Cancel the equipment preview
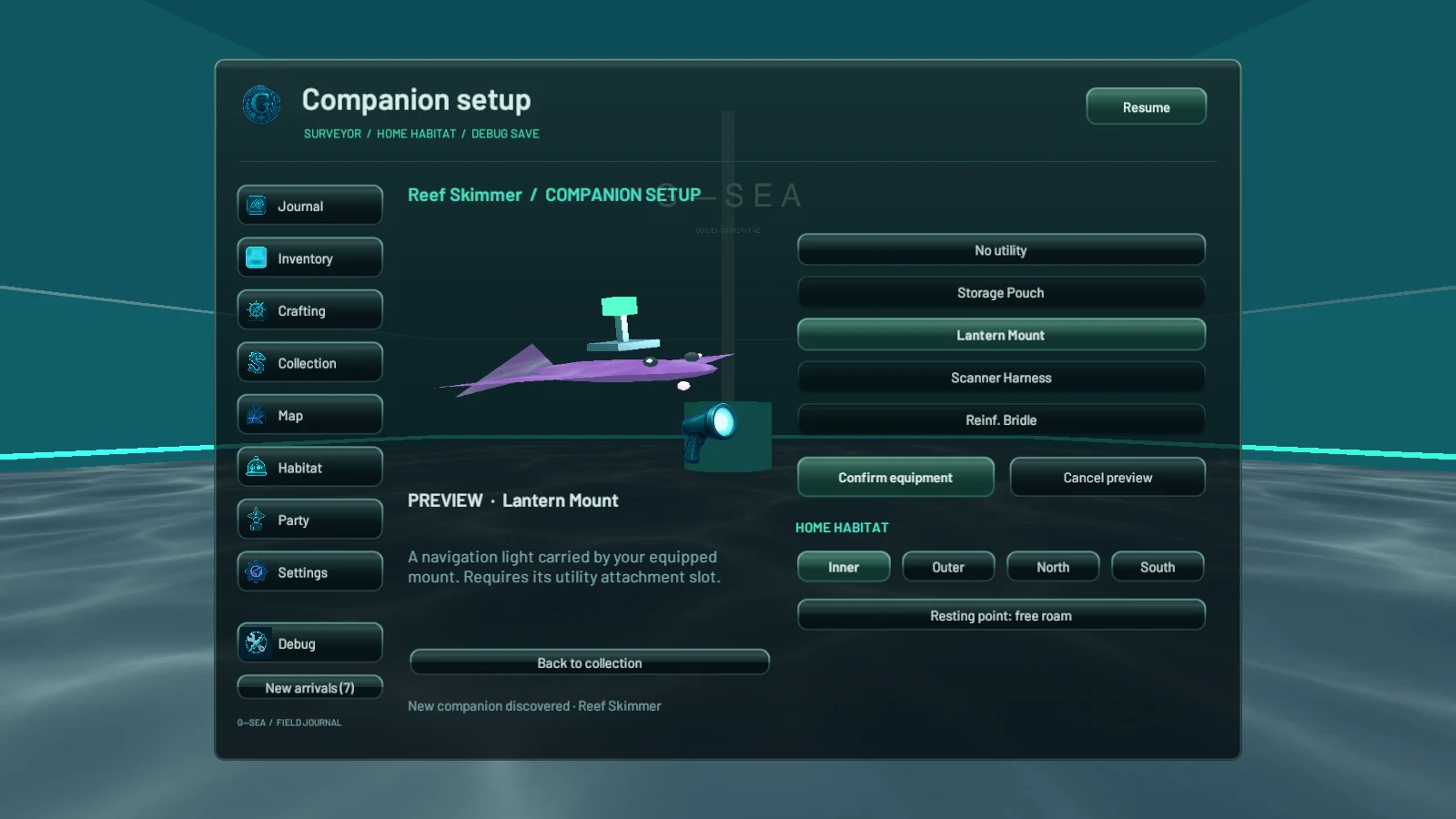This screenshot has width=1456, height=819. [1107, 478]
